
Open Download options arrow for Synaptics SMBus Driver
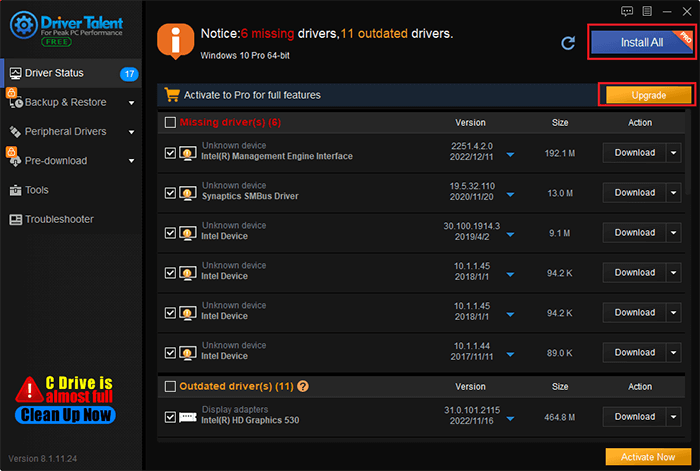pos(674,193)
